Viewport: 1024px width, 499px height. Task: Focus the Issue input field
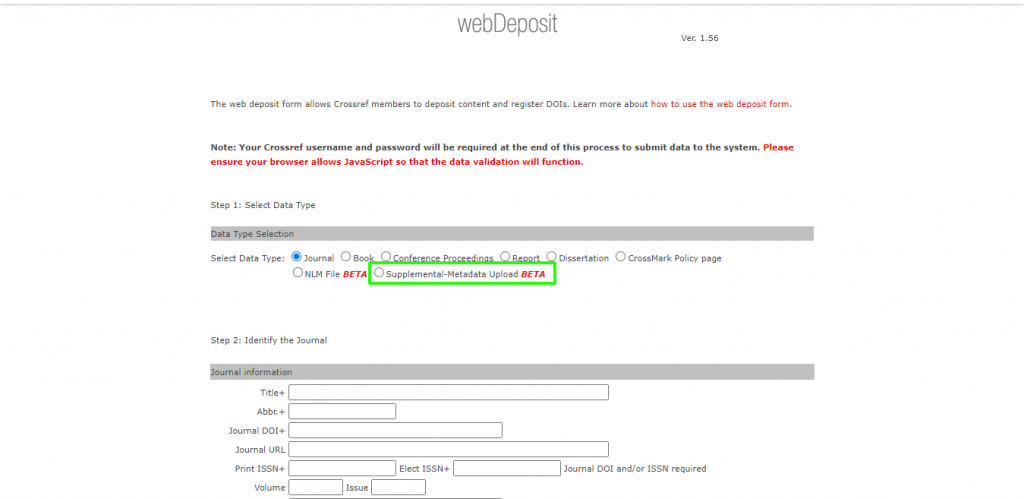[x=398, y=487]
